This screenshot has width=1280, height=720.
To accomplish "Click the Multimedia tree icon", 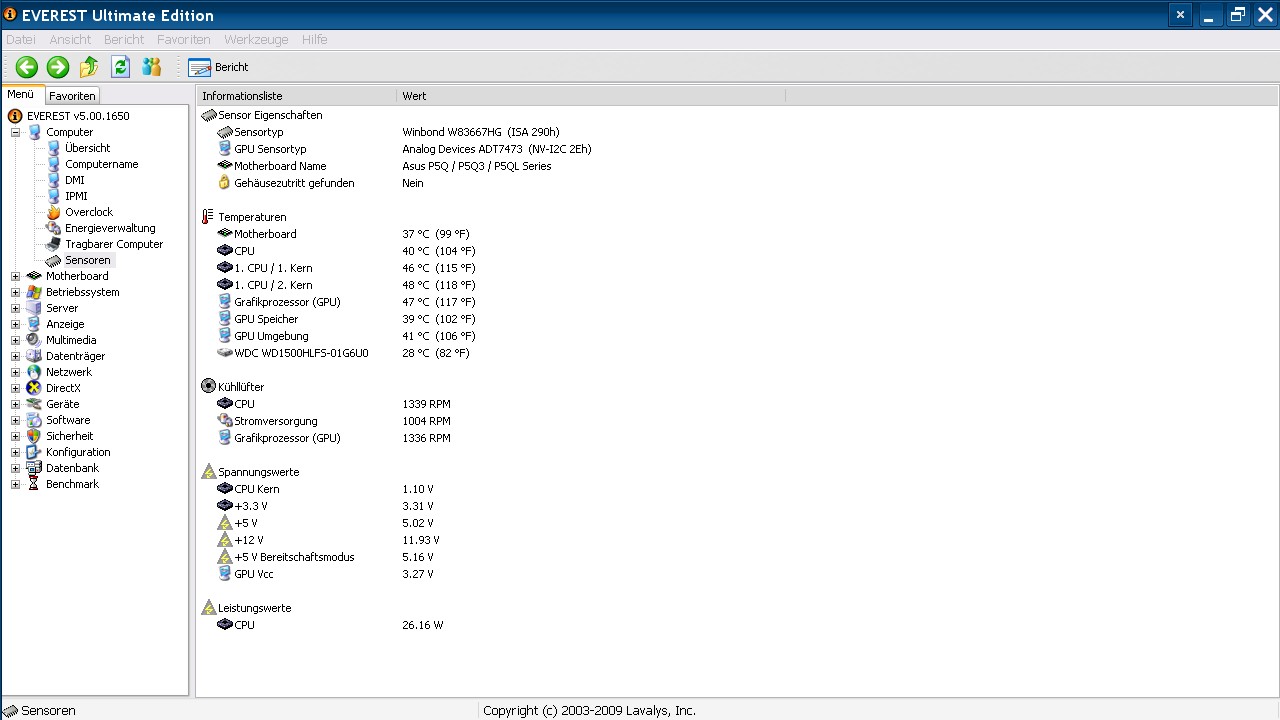I will [x=34, y=340].
